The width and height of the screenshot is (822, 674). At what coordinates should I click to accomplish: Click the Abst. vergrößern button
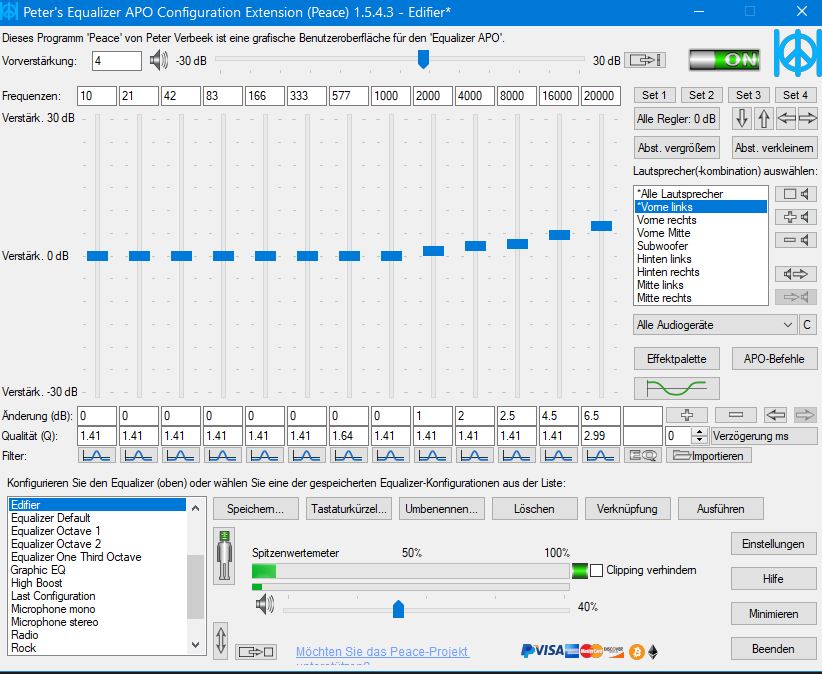click(676, 148)
